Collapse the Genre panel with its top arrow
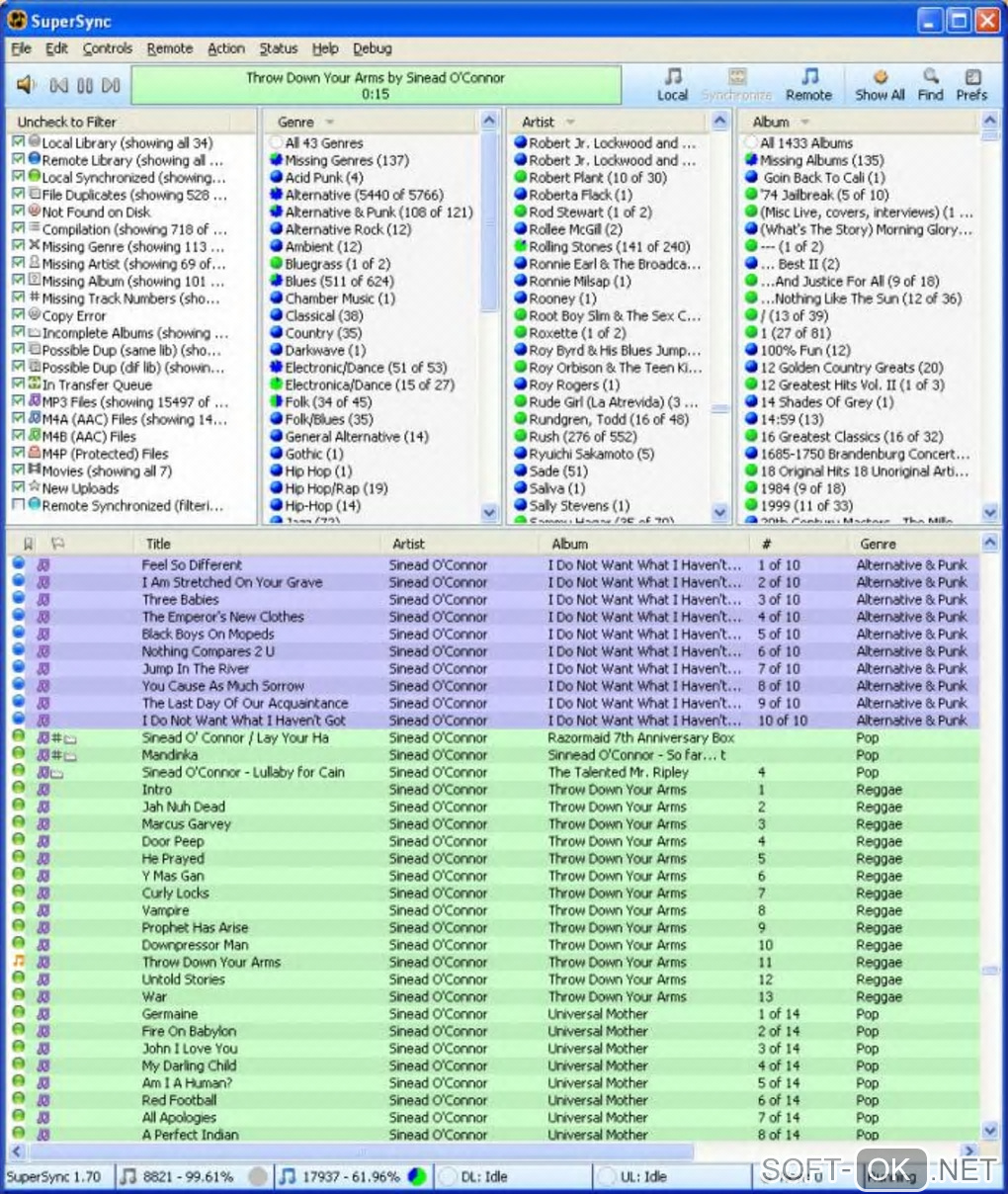Image resolution: width=1008 pixels, height=1194 pixels. tap(489, 121)
